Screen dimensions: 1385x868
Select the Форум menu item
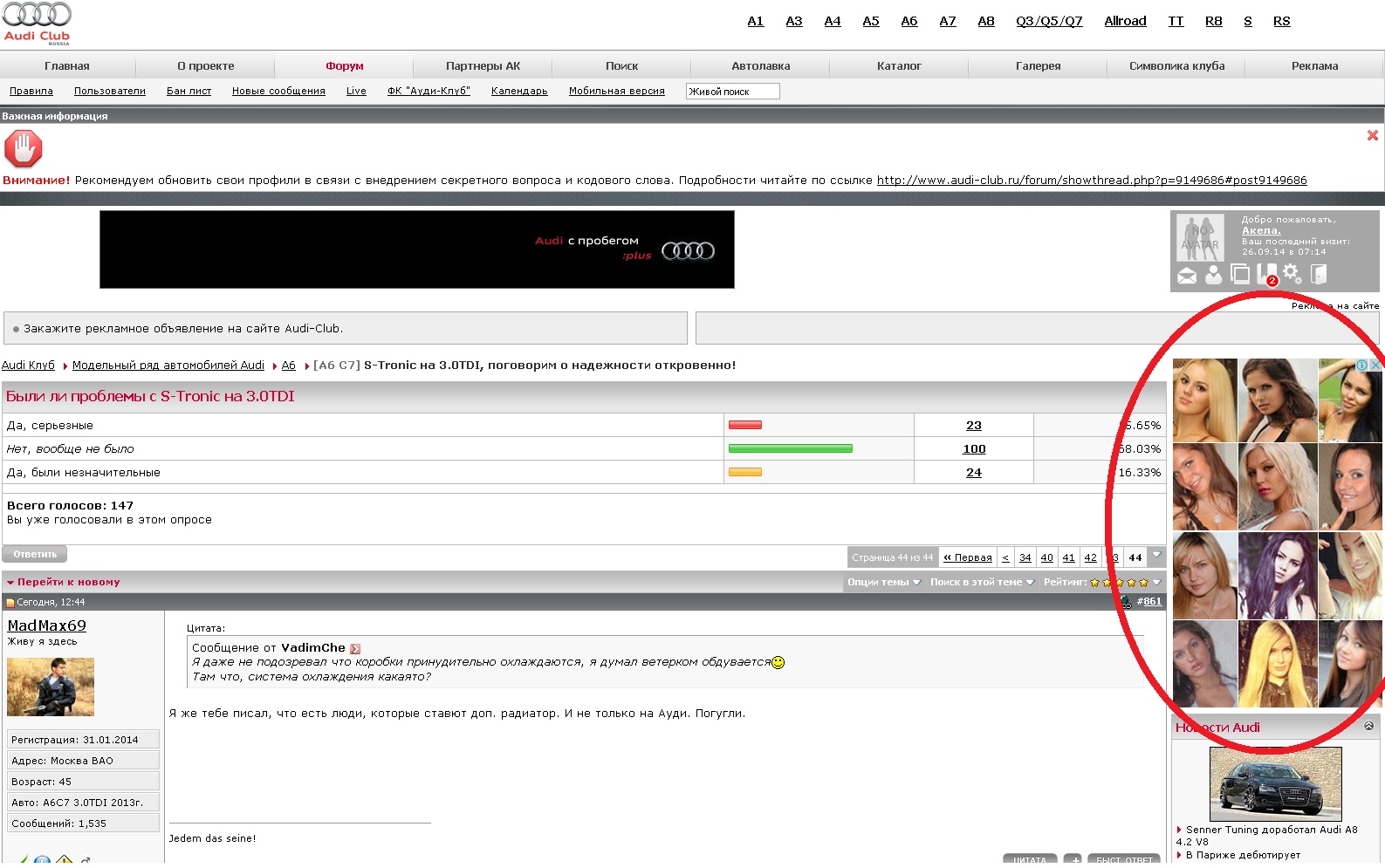point(345,65)
